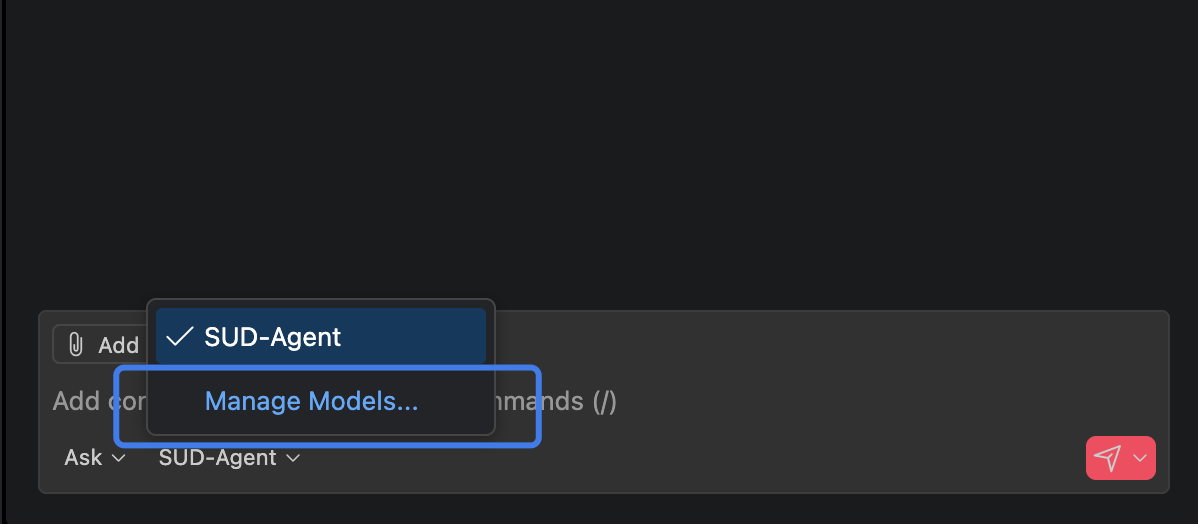Click the empty chat conversation area
This screenshot has height=524, width=1198.
600,150
